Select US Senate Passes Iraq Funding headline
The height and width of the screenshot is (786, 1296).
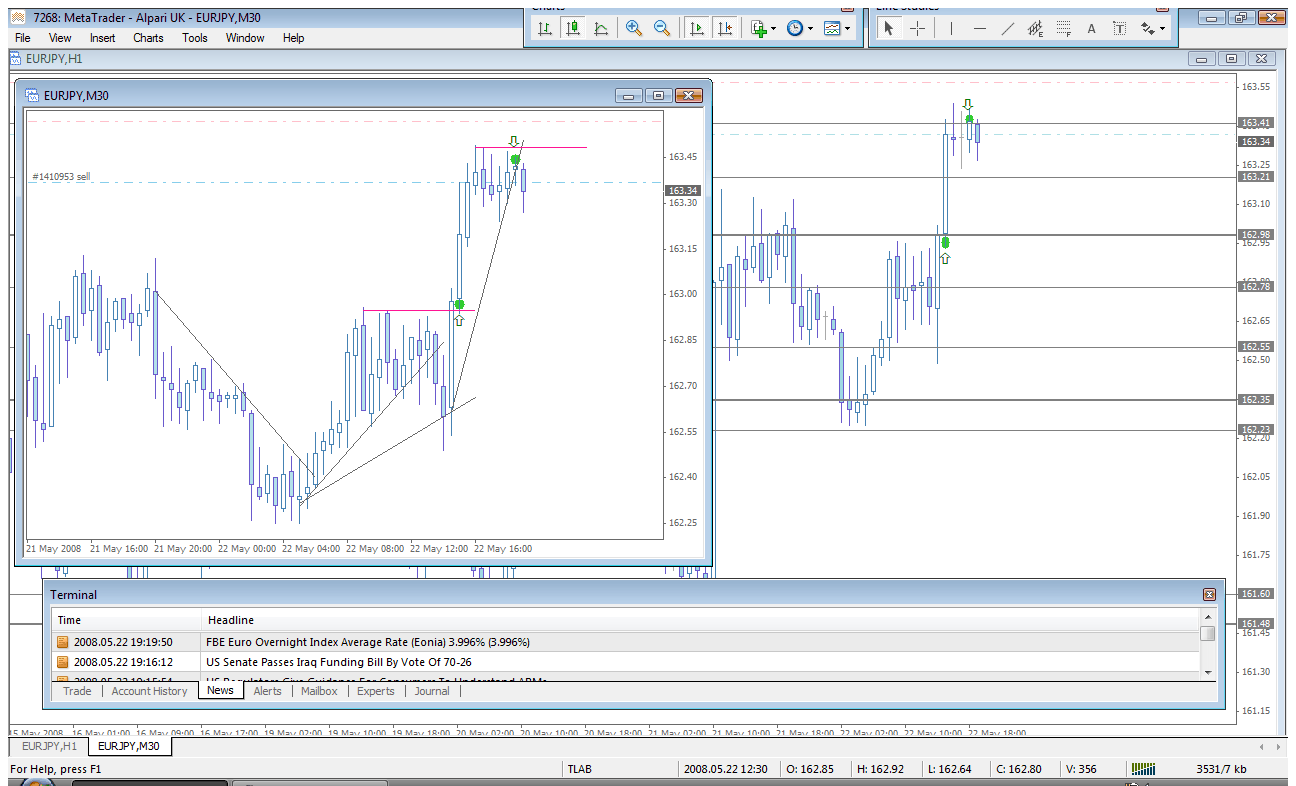(626, 662)
